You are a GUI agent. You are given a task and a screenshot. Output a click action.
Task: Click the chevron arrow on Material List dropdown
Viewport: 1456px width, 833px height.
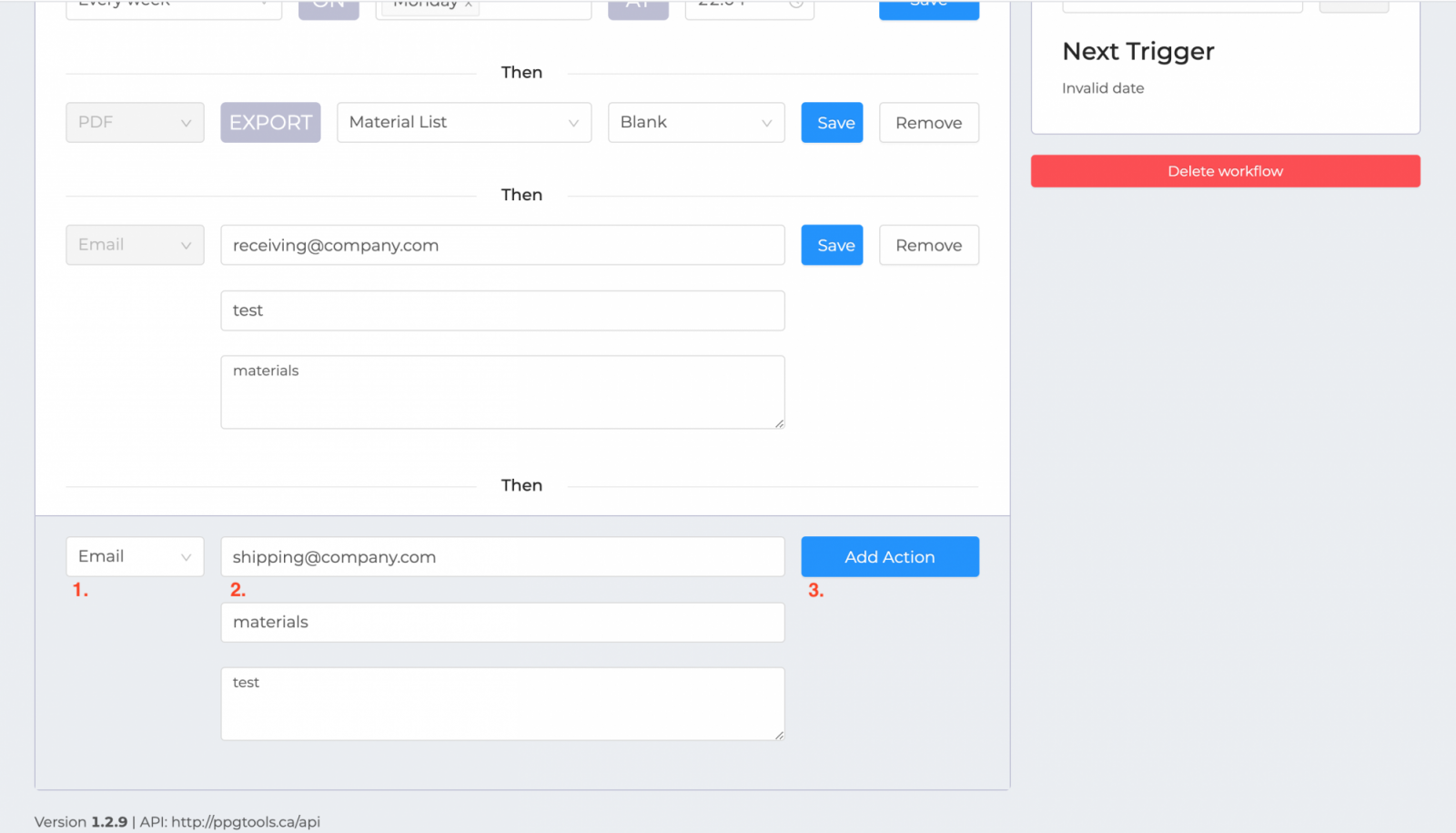(x=573, y=123)
